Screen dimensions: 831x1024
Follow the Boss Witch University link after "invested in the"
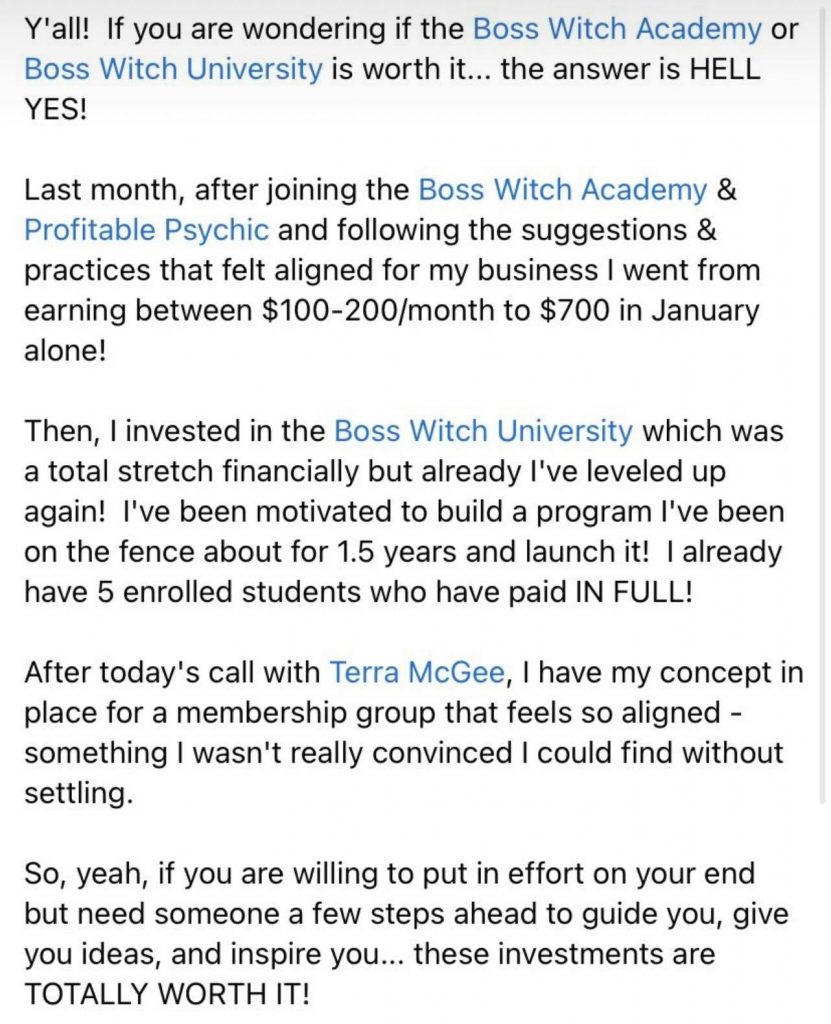[x=483, y=431]
